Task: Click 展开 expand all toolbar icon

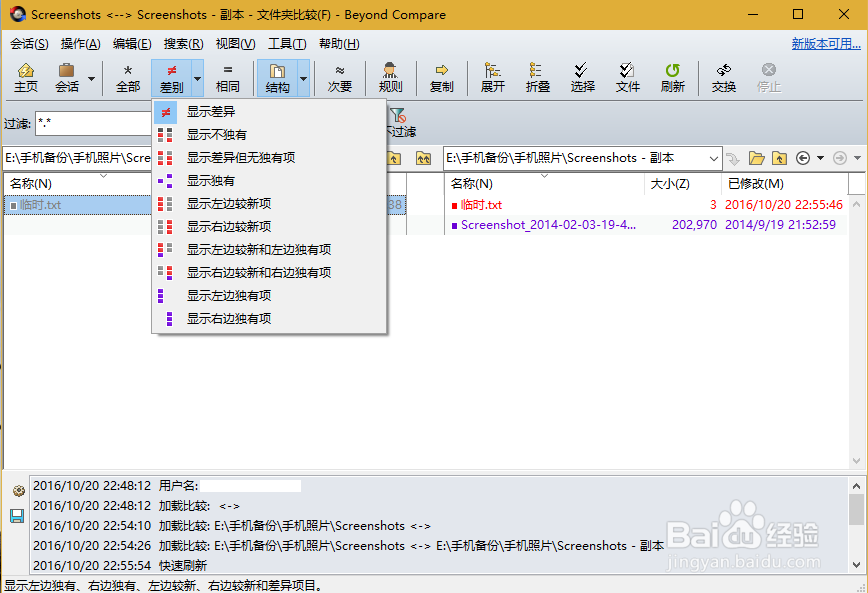Action: [493, 78]
